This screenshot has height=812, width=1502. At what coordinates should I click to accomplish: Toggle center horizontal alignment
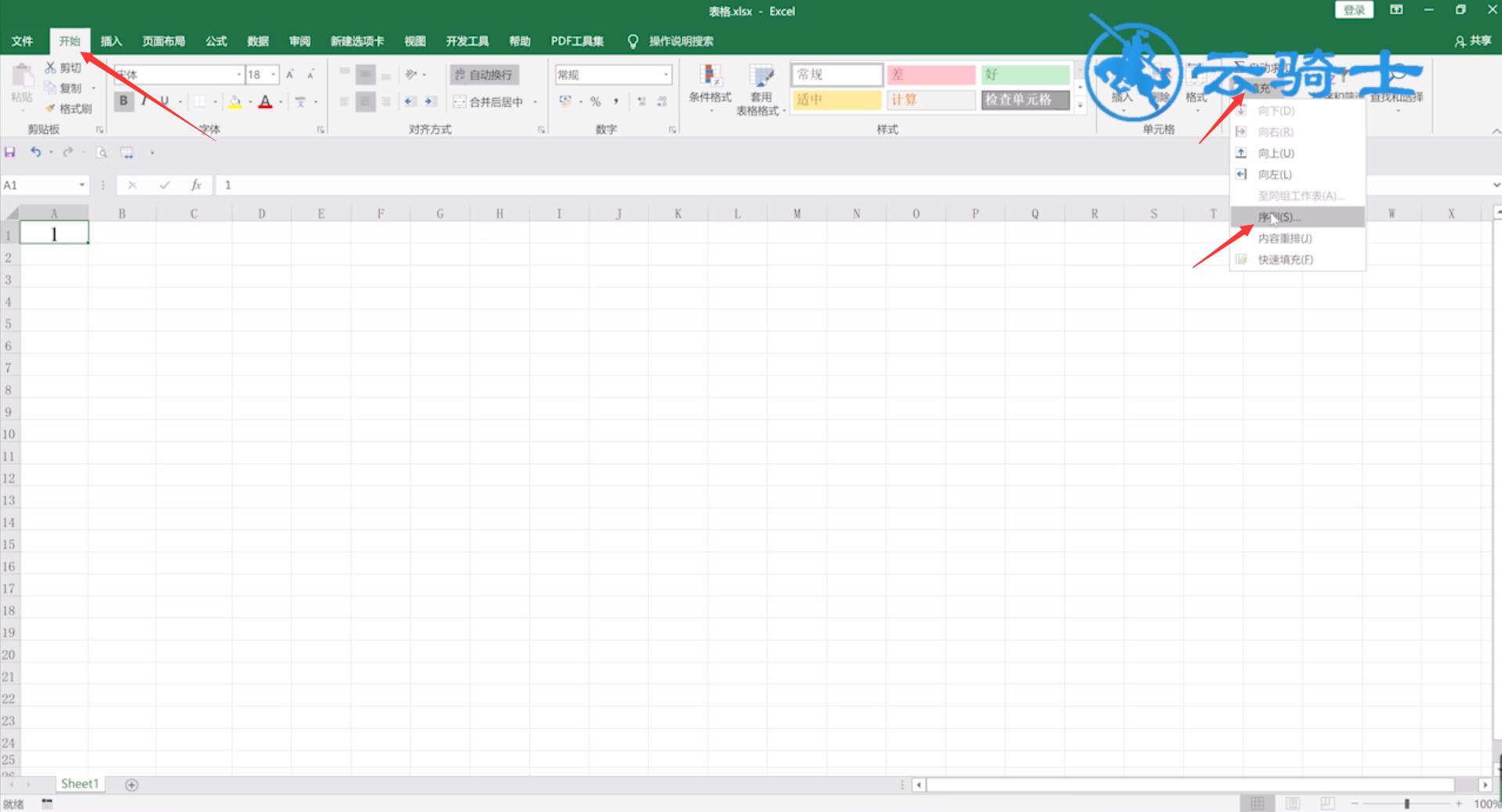[365, 101]
